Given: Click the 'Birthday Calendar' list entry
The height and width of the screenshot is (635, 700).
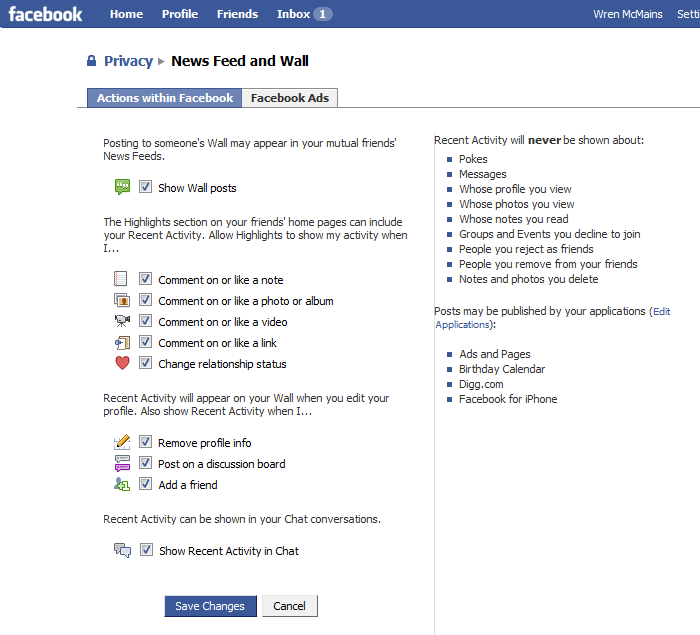Looking at the screenshot, I should point(502,369).
